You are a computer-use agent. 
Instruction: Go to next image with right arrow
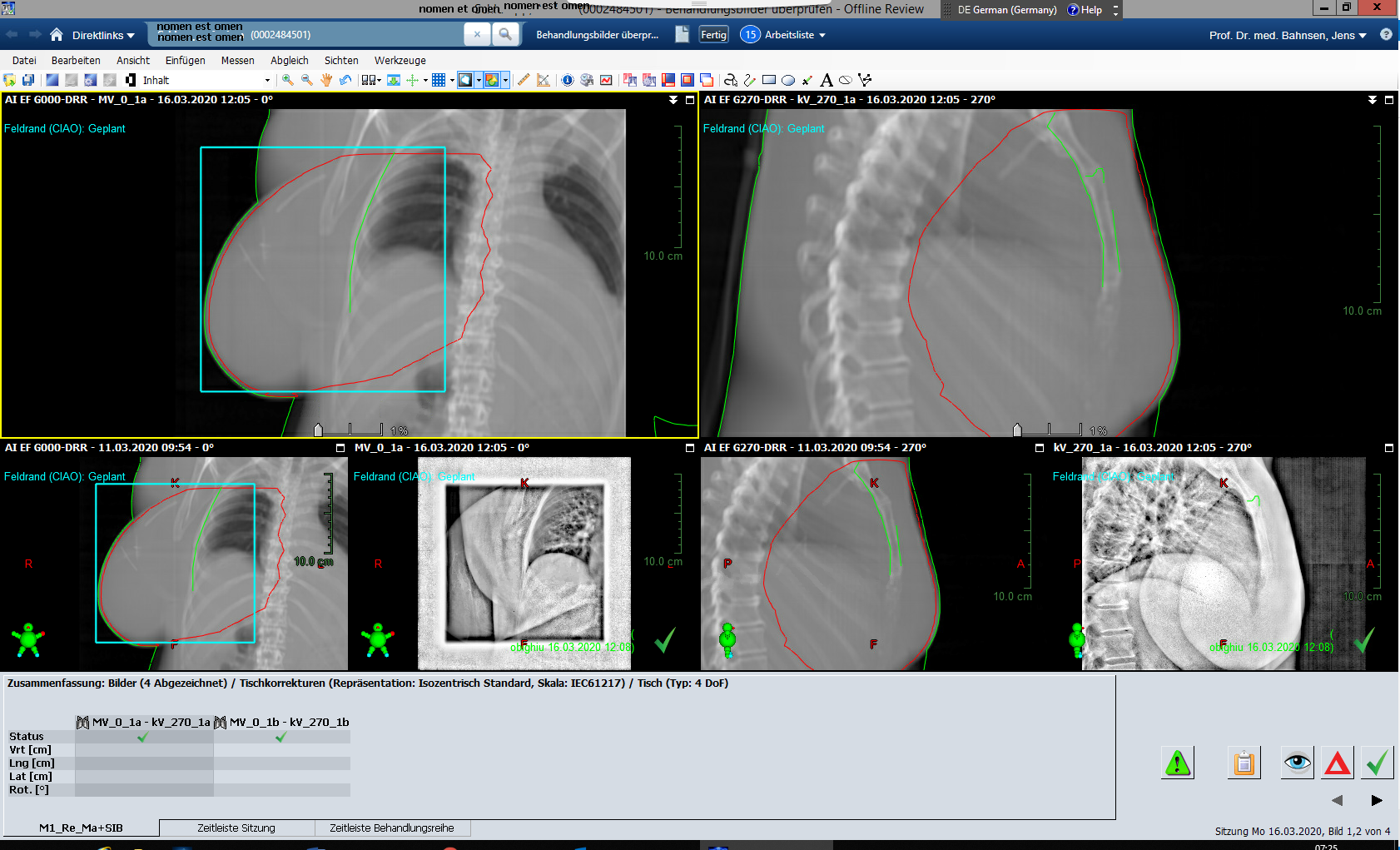point(1377,800)
